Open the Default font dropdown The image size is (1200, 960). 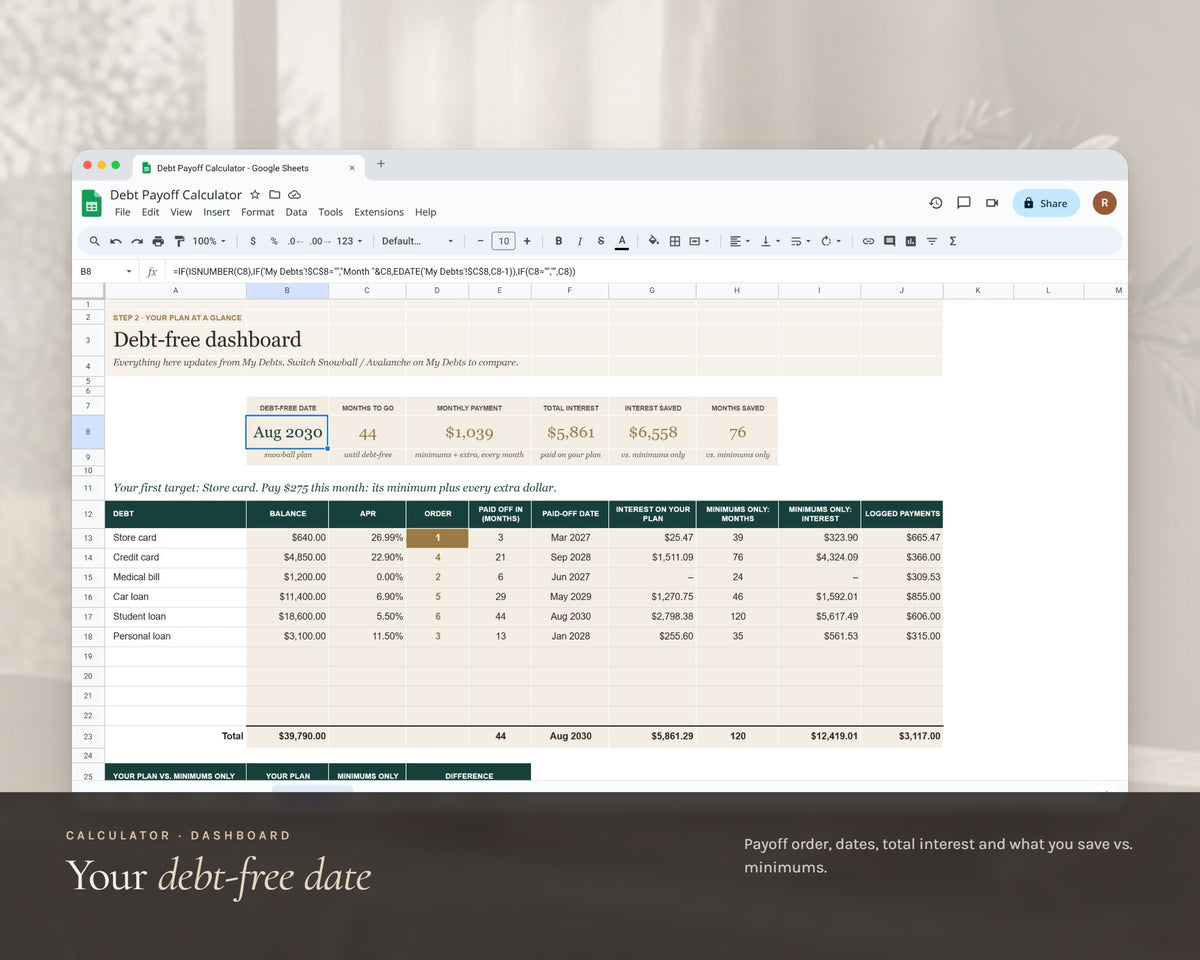(x=417, y=241)
